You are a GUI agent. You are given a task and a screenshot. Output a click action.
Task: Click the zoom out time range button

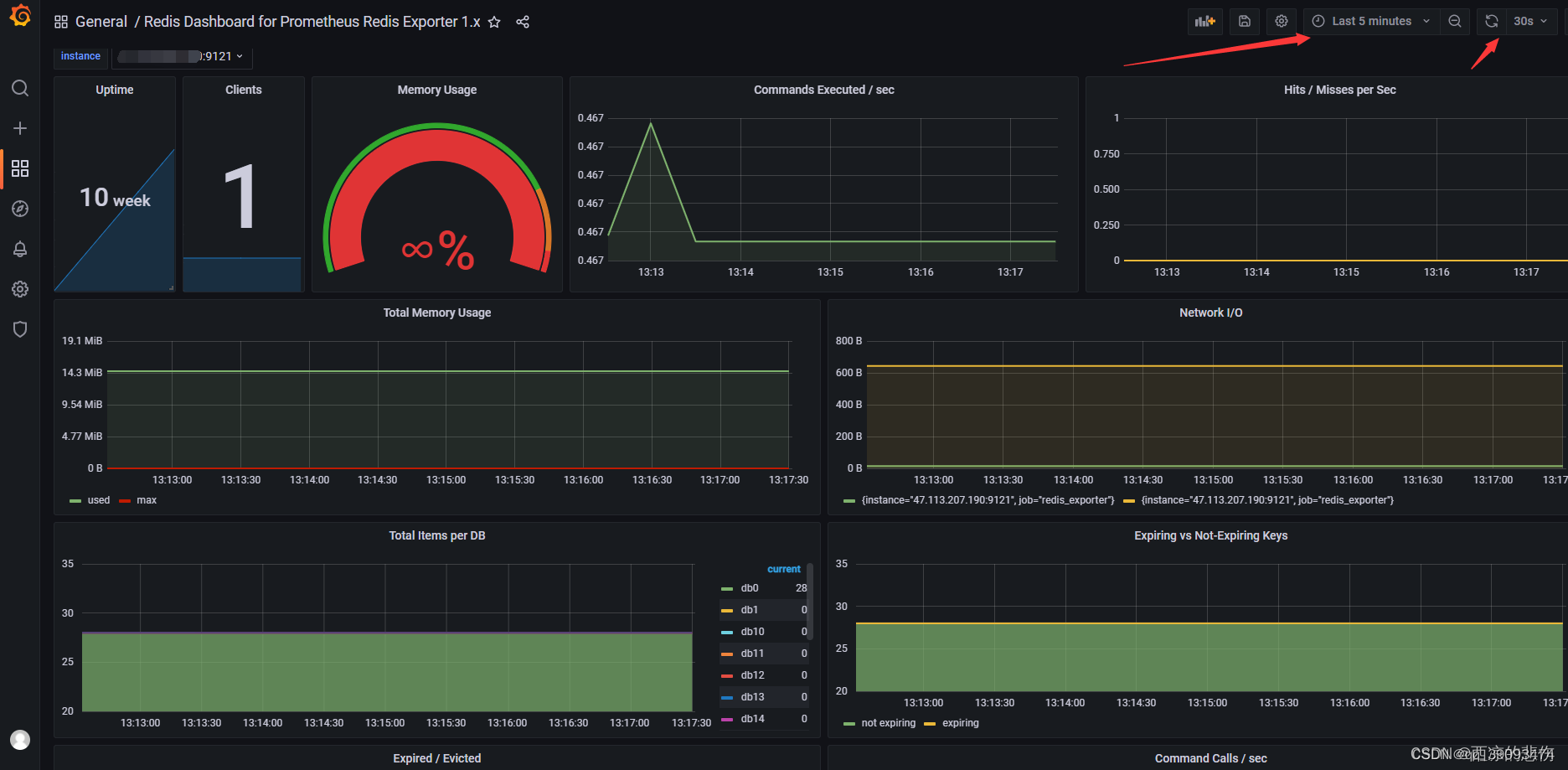pyautogui.click(x=1455, y=21)
